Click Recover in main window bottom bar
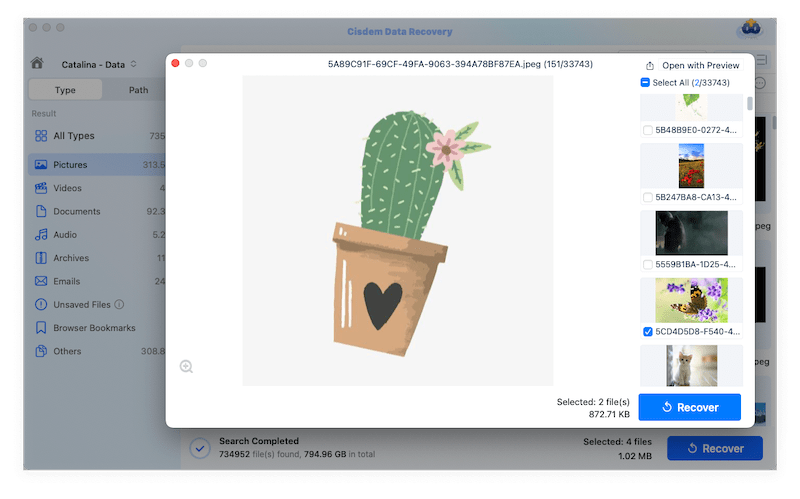This screenshot has height=499, width=800. click(715, 448)
